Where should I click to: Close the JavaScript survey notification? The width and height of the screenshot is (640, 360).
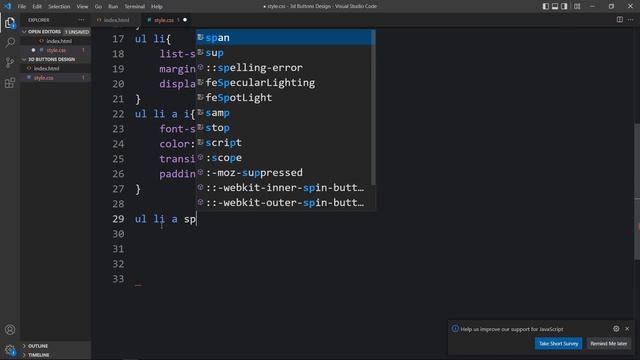point(627,329)
